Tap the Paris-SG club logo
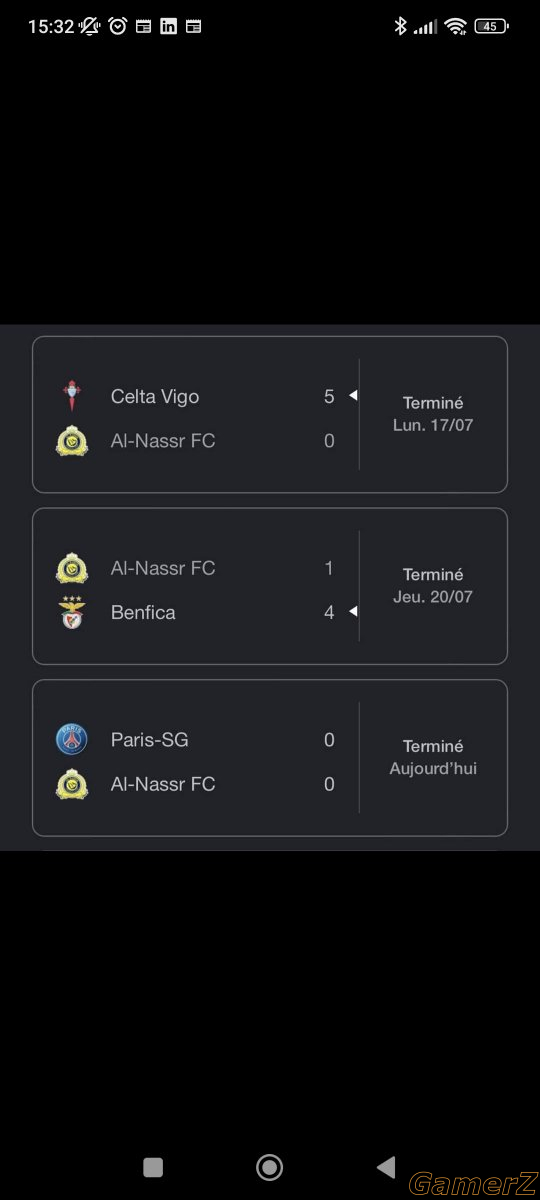 click(71, 740)
